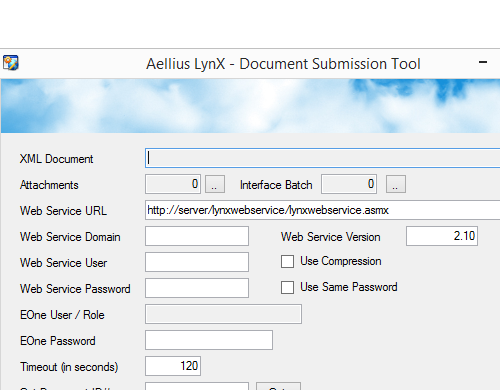Image resolution: width=500 pixels, height=390 pixels.
Task: Click the Web Service Version field
Action: pyautogui.click(x=442, y=236)
